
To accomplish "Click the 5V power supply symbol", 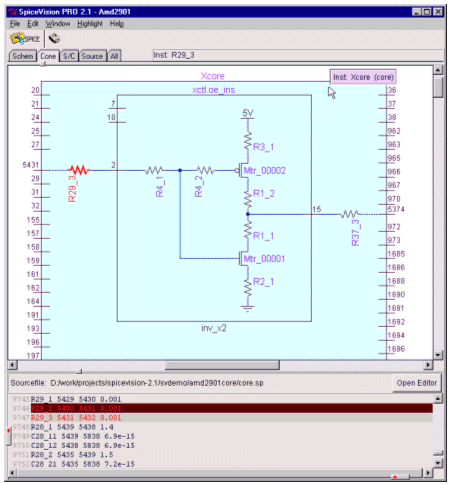I will click(248, 114).
